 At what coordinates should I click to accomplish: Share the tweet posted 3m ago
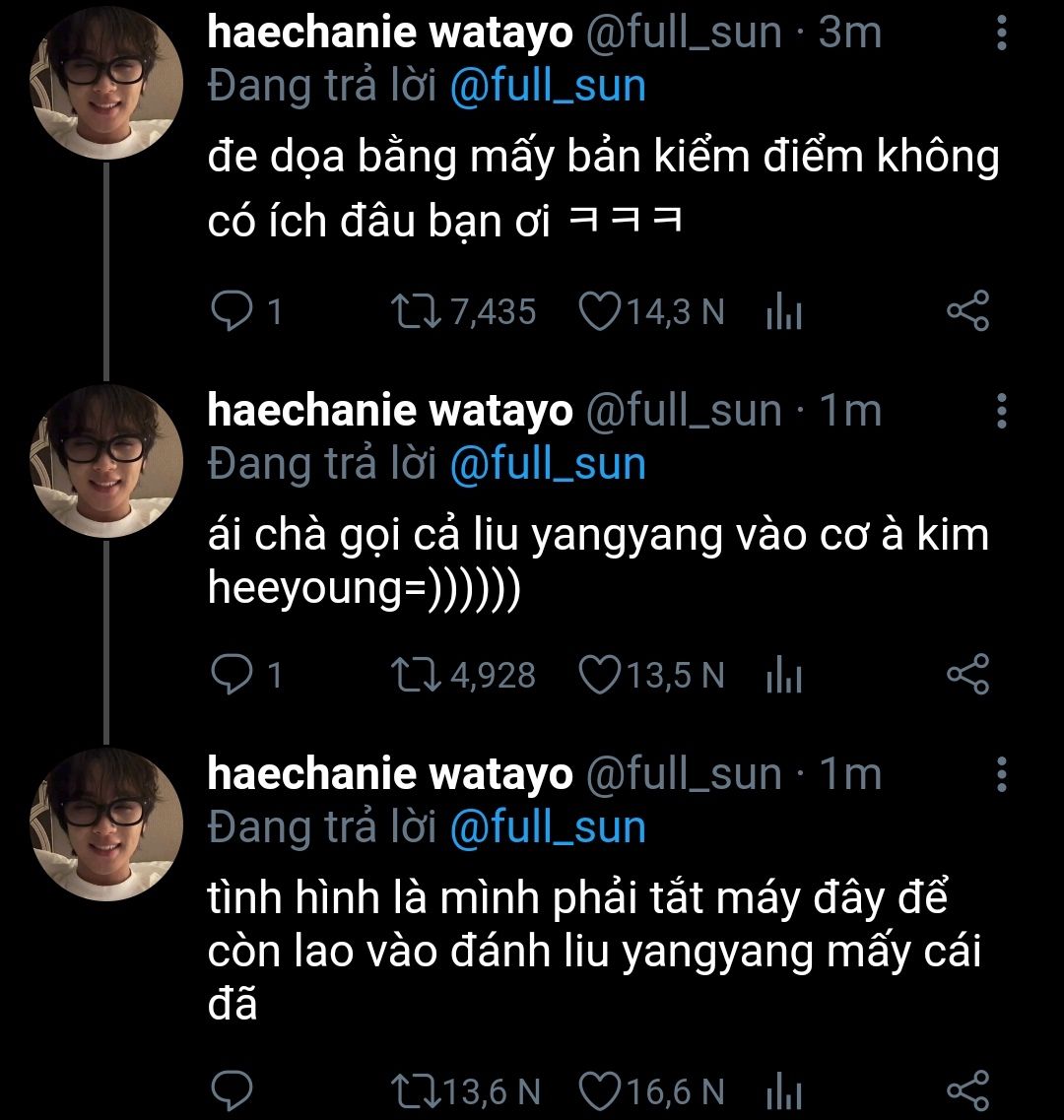967,312
